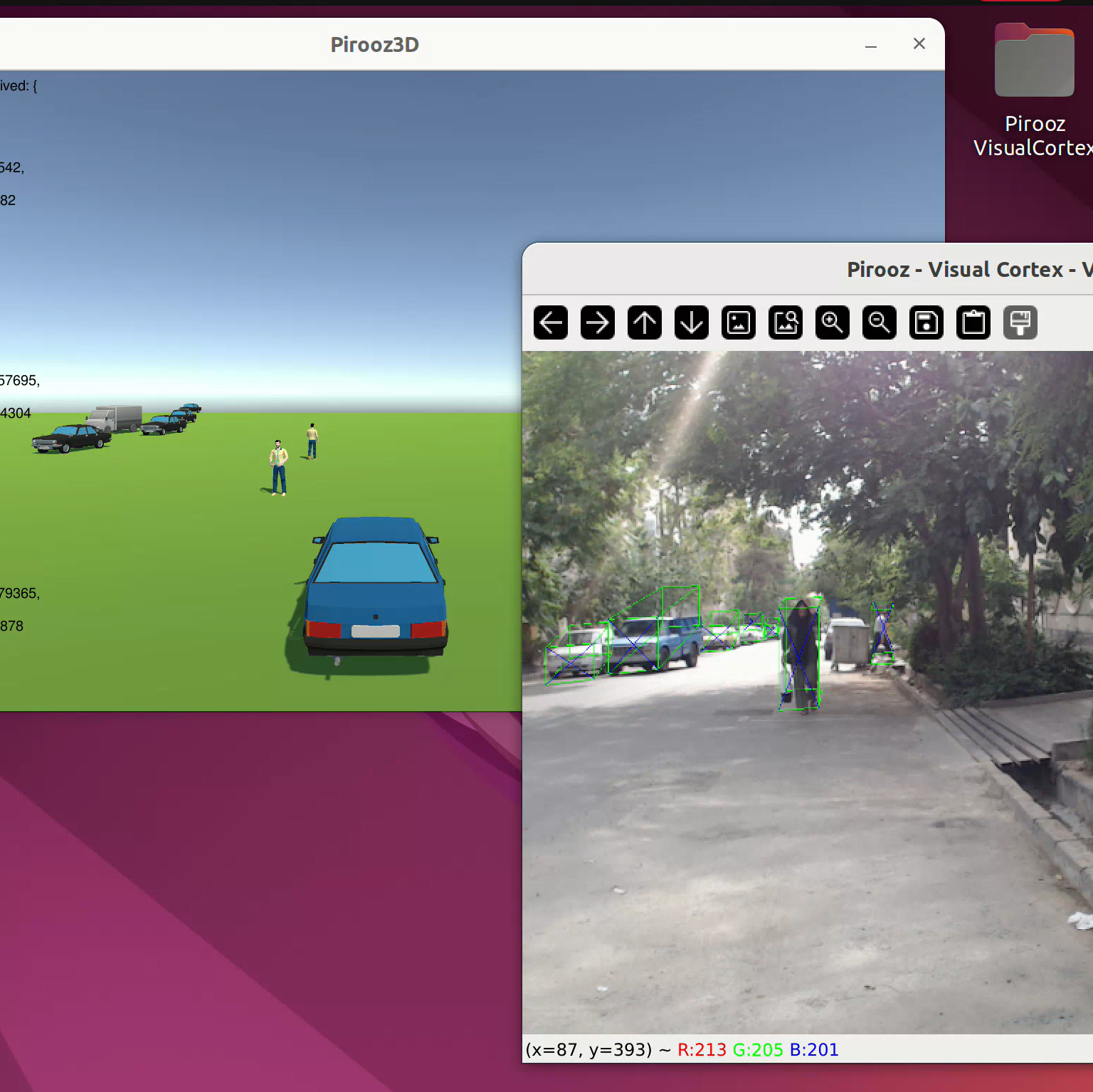This screenshot has width=1093, height=1092.
Task: Copy image to clipboard icon
Action: pyautogui.click(x=973, y=323)
